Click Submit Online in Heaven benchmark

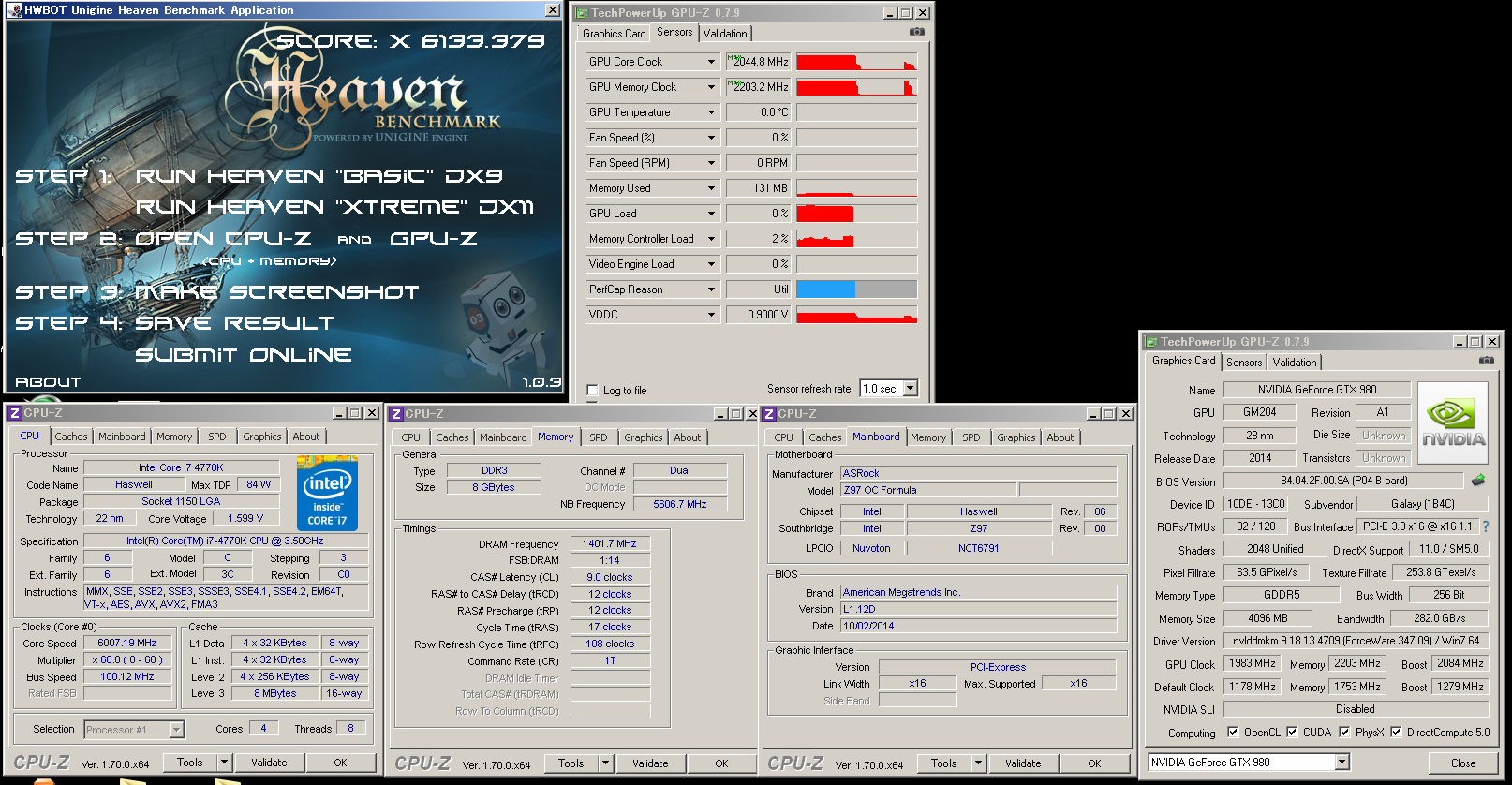click(x=244, y=355)
